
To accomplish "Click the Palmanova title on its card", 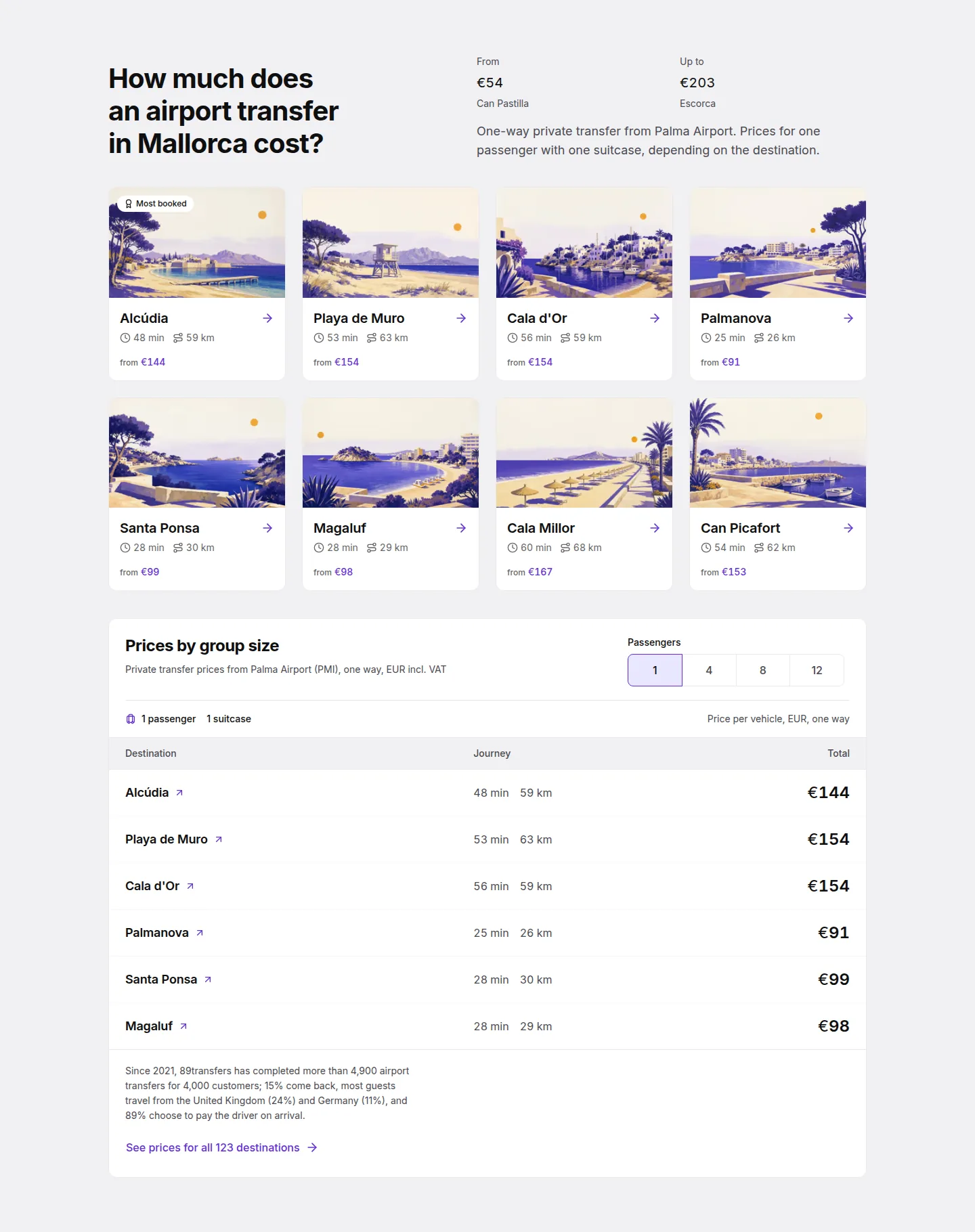I will [x=736, y=318].
